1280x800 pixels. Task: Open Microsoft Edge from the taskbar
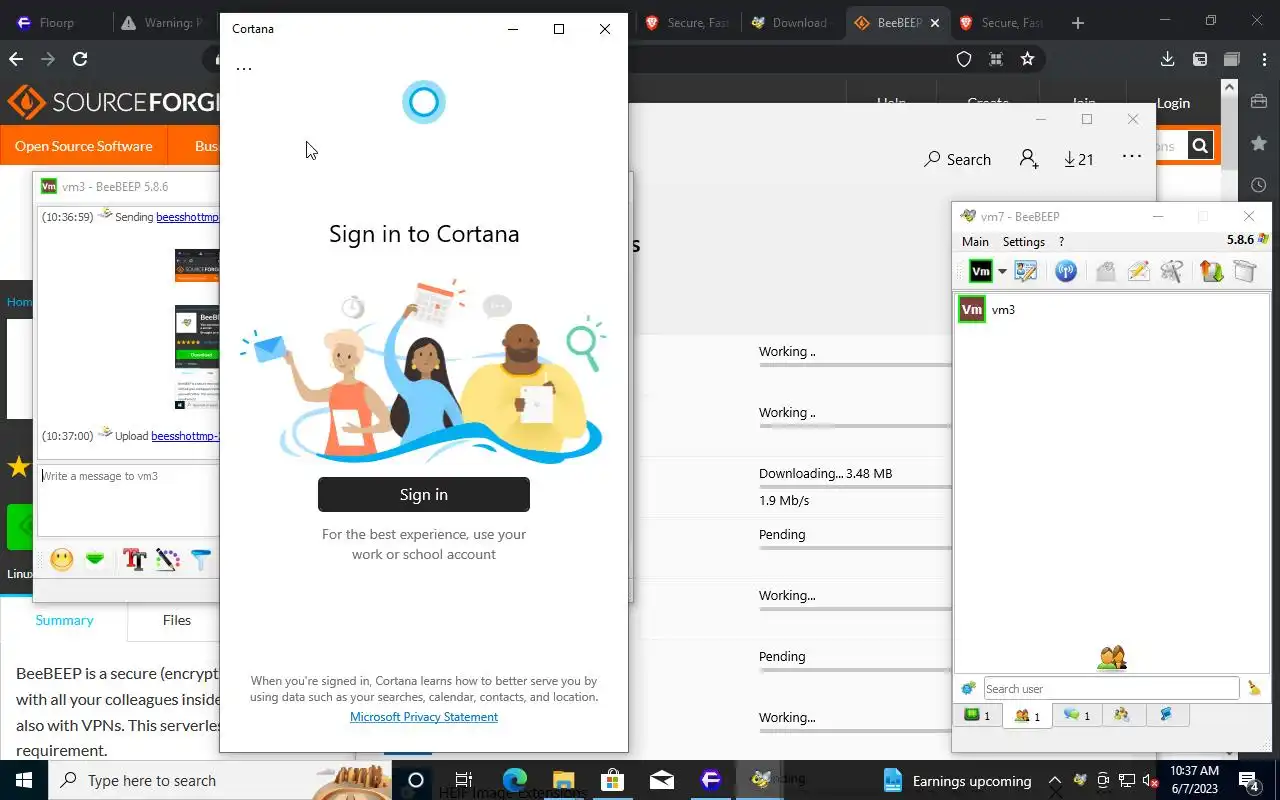click(514, 780)
